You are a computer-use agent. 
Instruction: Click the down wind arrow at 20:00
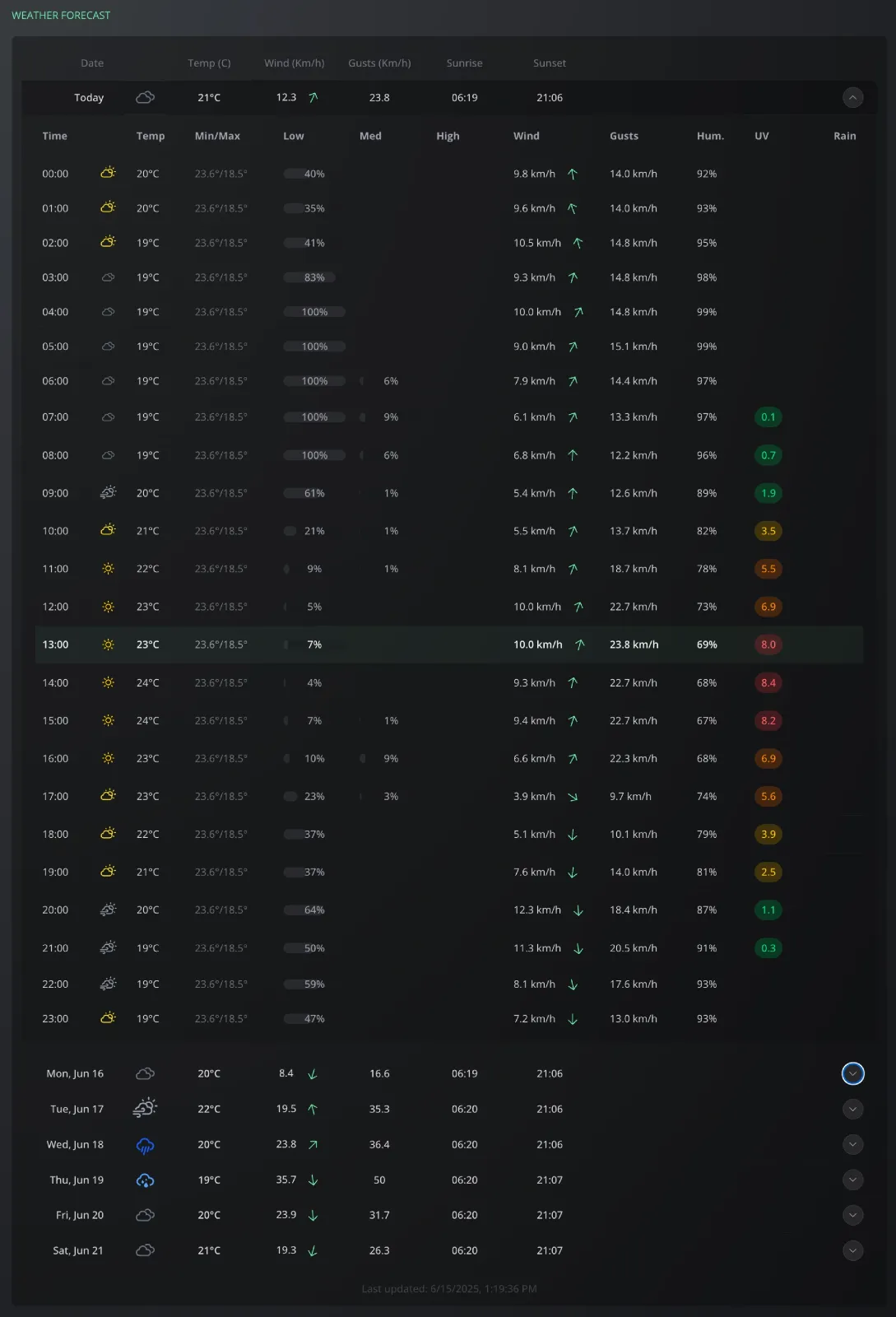[x=578, y=910]
